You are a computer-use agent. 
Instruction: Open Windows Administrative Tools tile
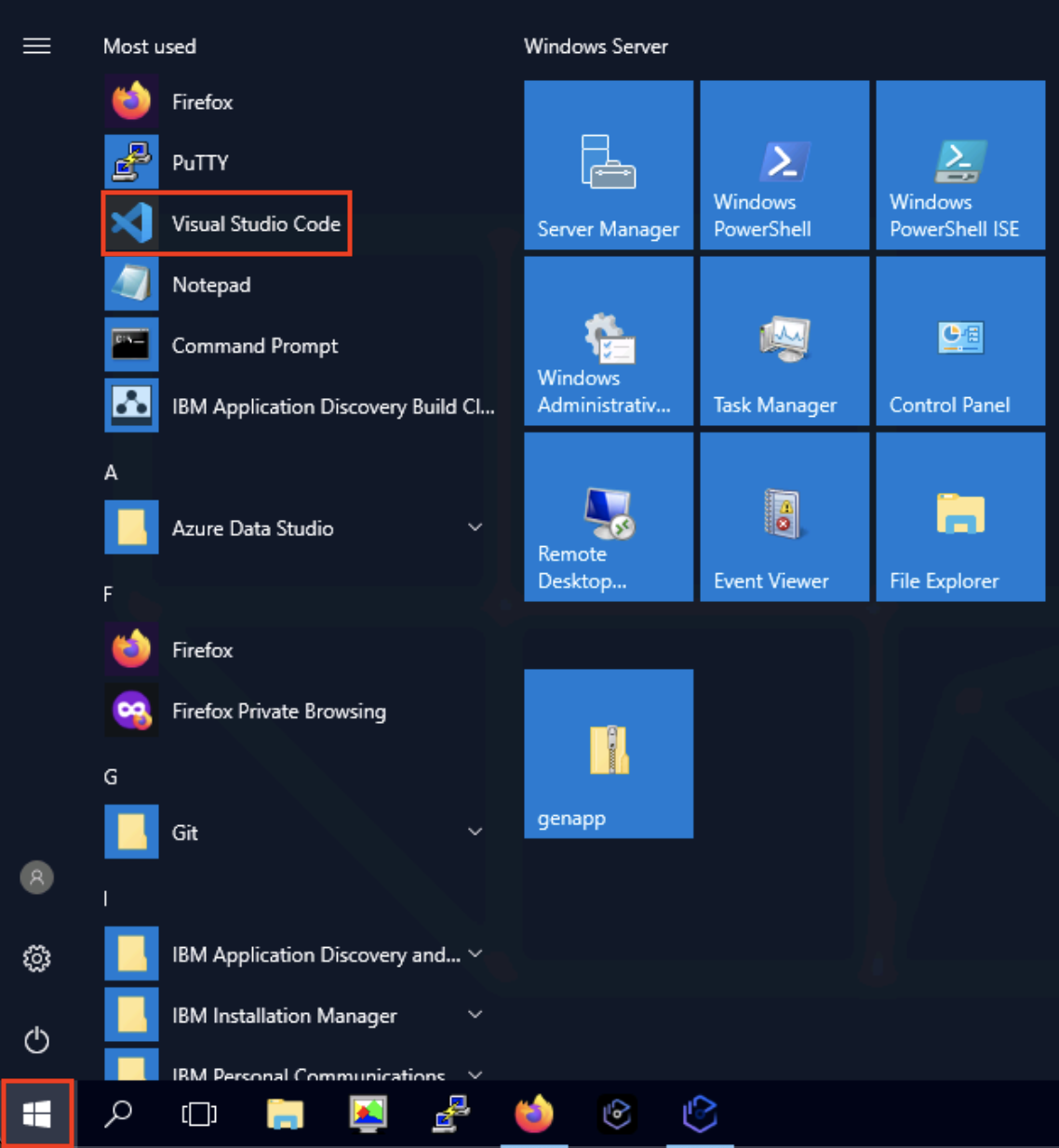609,340
